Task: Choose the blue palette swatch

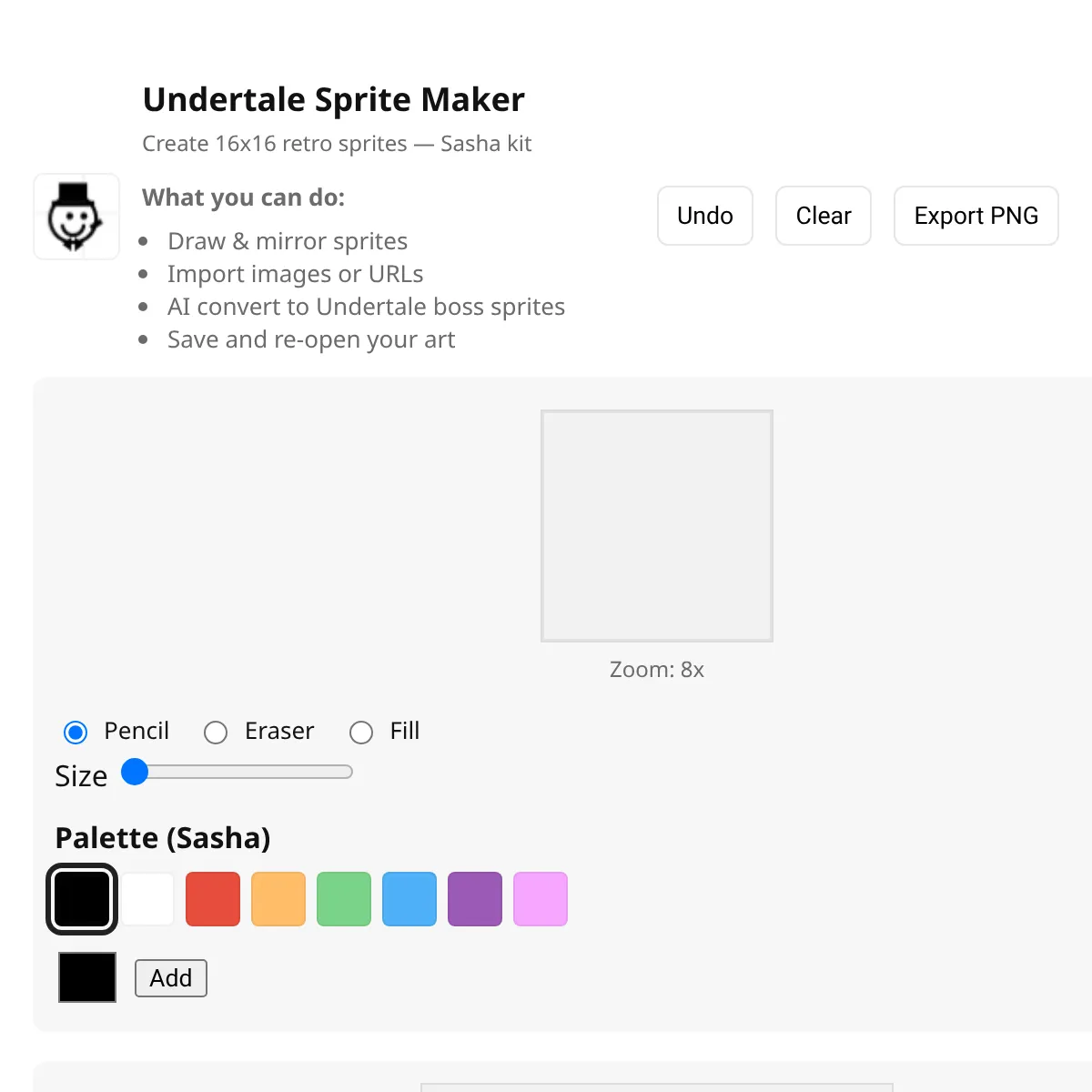Action: pos(409,899)
